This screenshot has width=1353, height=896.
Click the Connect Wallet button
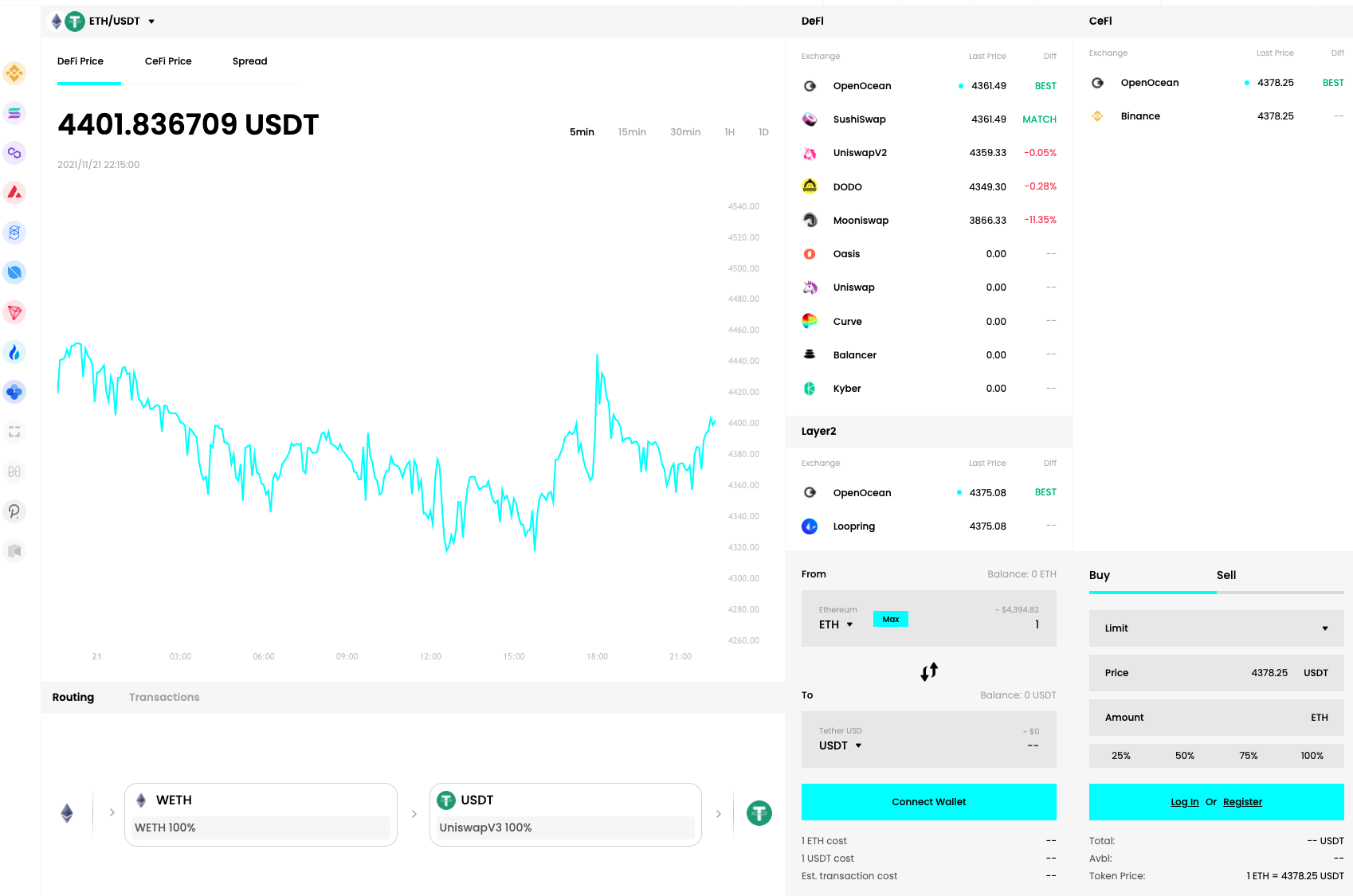click(x=928, y=802)
